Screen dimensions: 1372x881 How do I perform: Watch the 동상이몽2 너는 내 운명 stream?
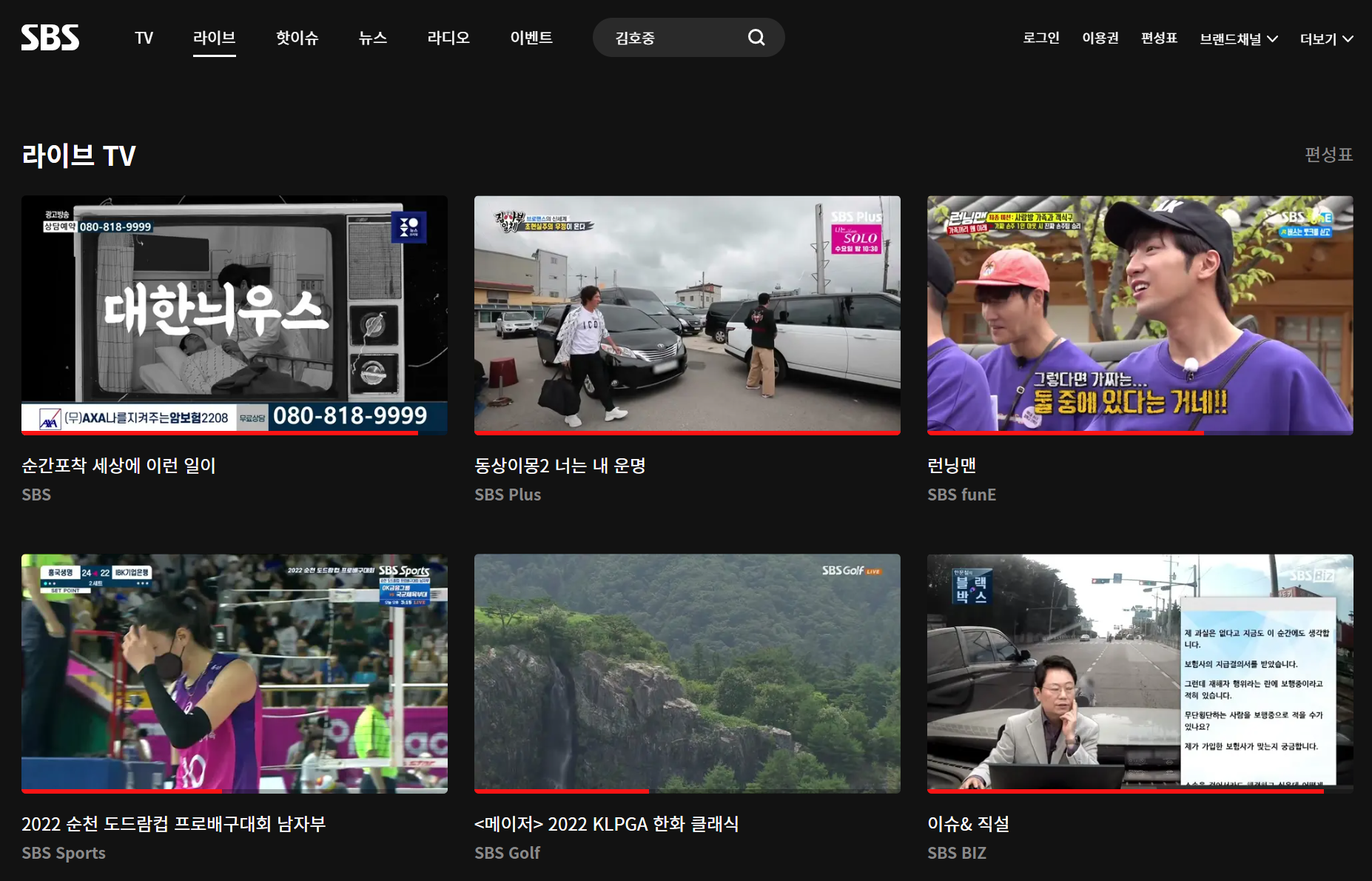click(687, 314)
